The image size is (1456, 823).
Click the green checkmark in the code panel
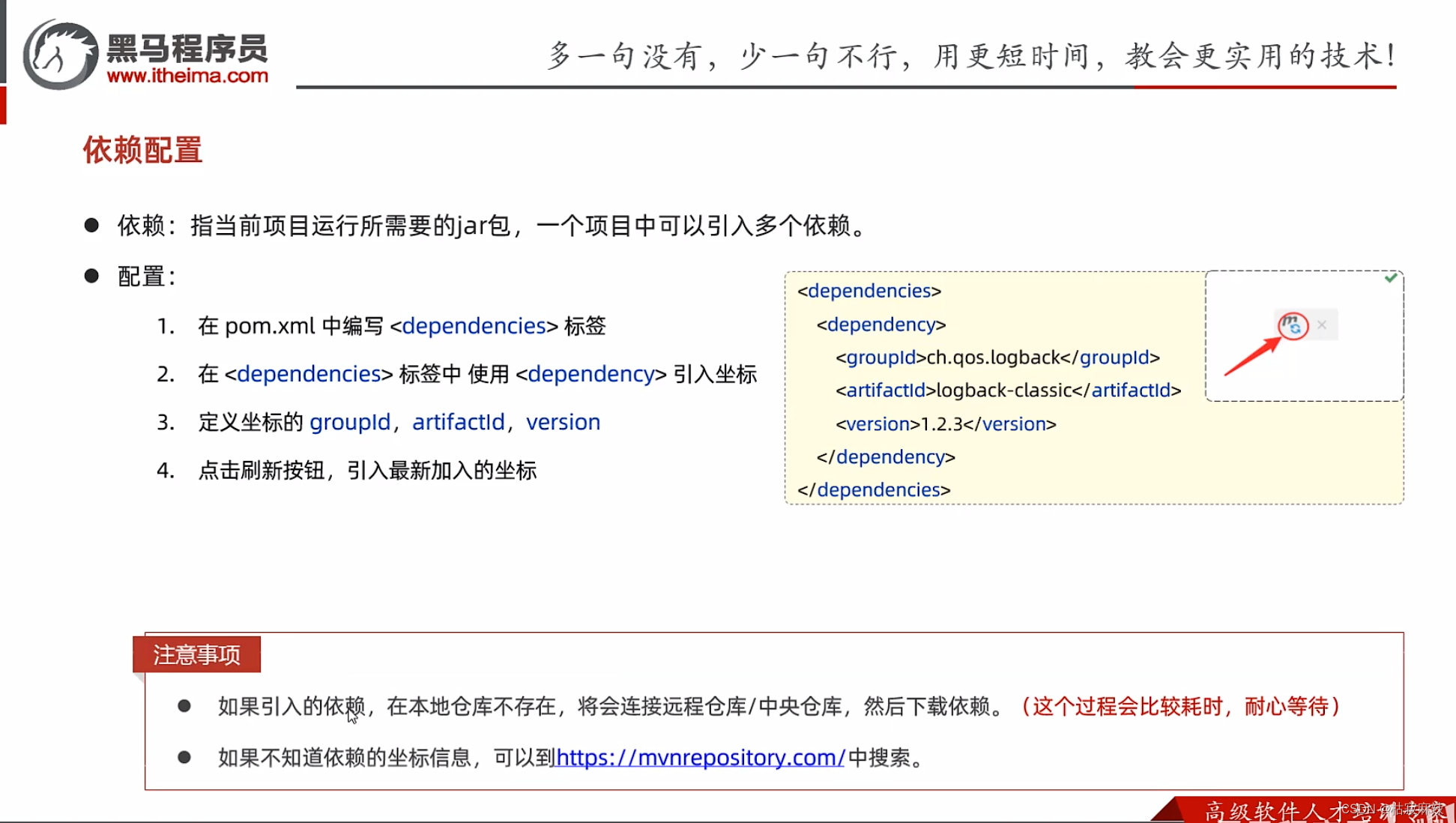tap(1391, 278)
